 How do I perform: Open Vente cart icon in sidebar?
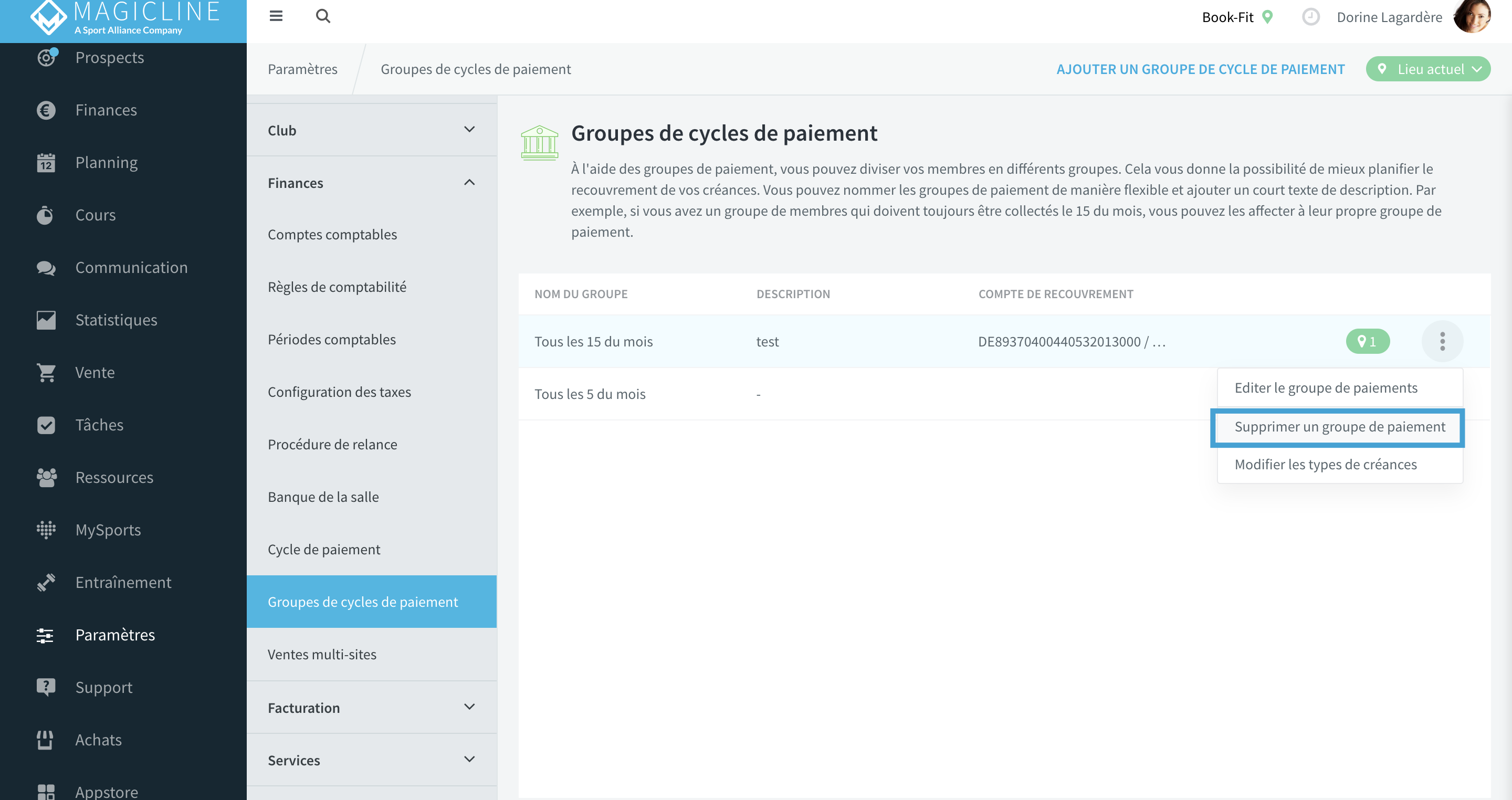pyautogui.click(x=46, y=373)
